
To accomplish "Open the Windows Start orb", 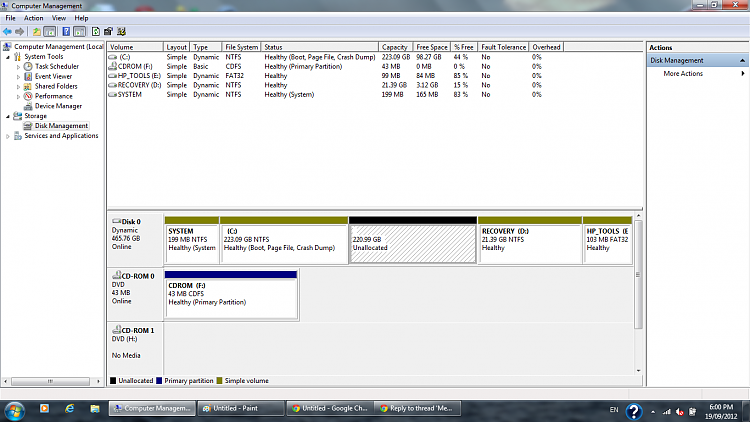I will (x=14, y=411).
